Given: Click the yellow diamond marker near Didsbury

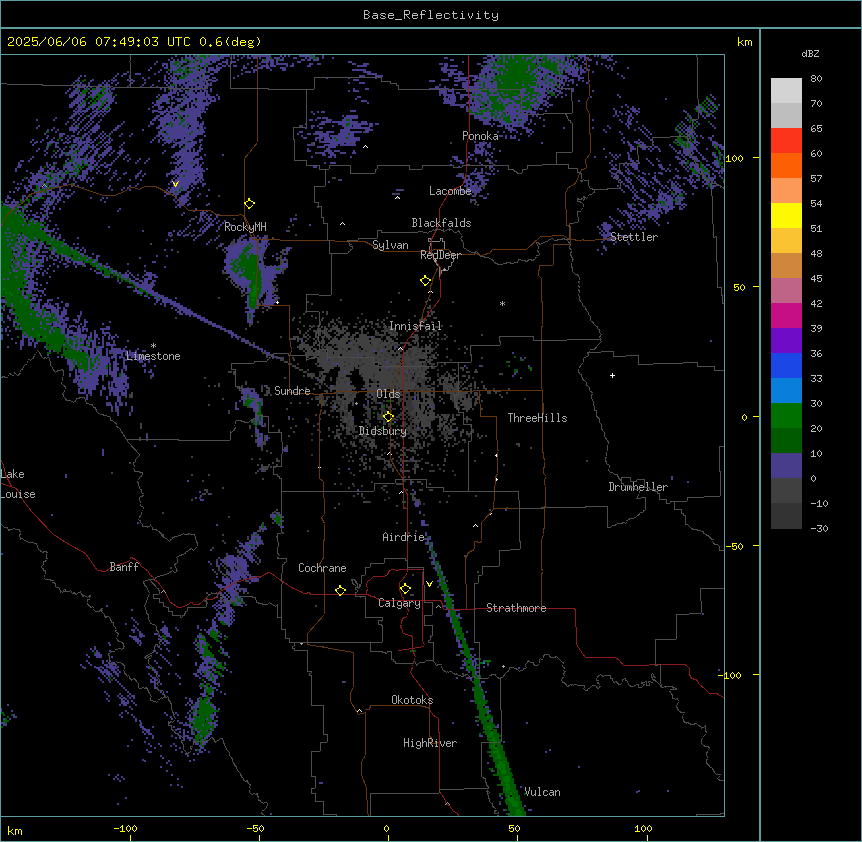Looking at the screenshot, I should click(x=388, y=417).
